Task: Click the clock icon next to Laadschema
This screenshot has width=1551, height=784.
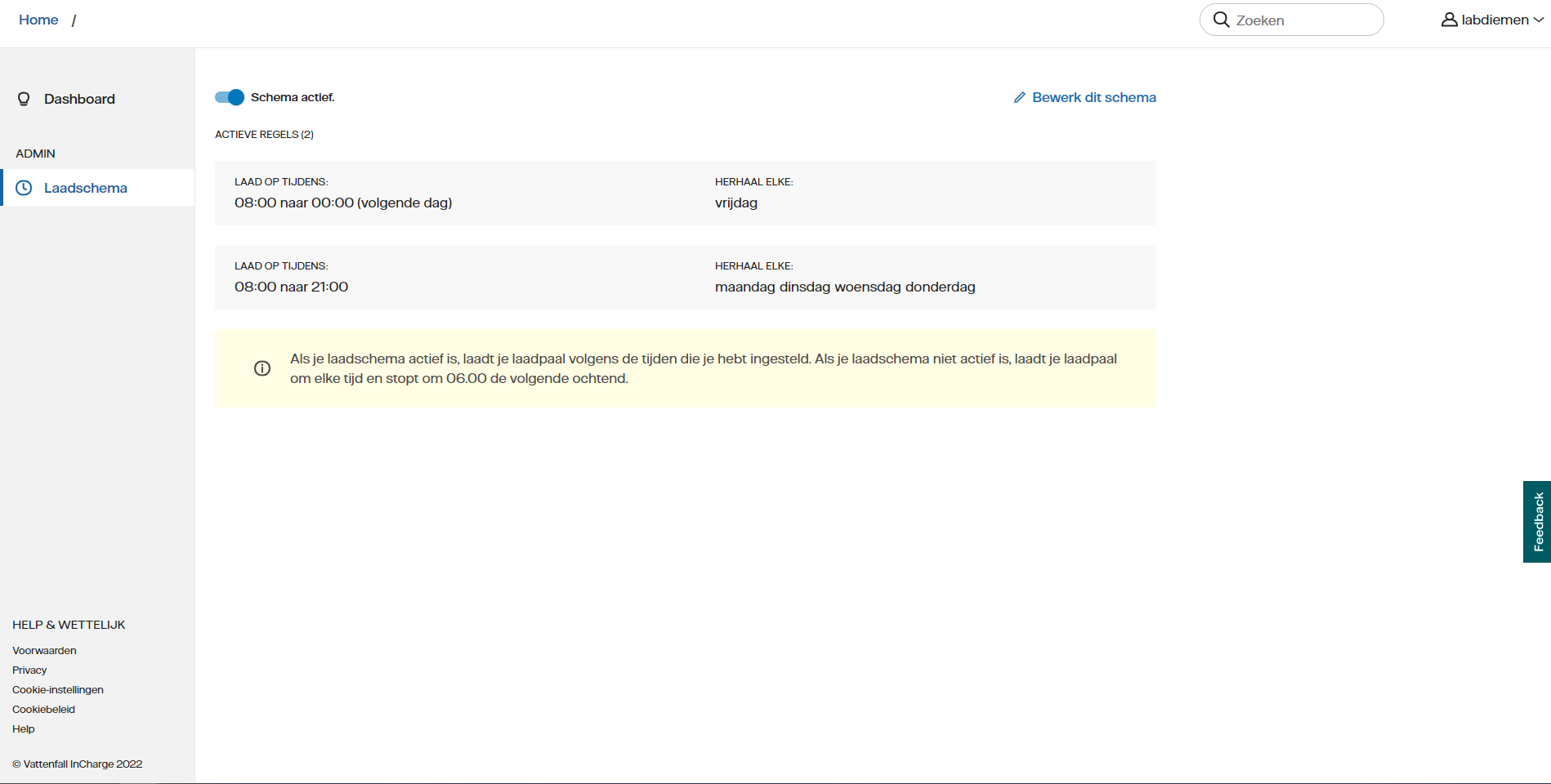Action: pos(24,187)
